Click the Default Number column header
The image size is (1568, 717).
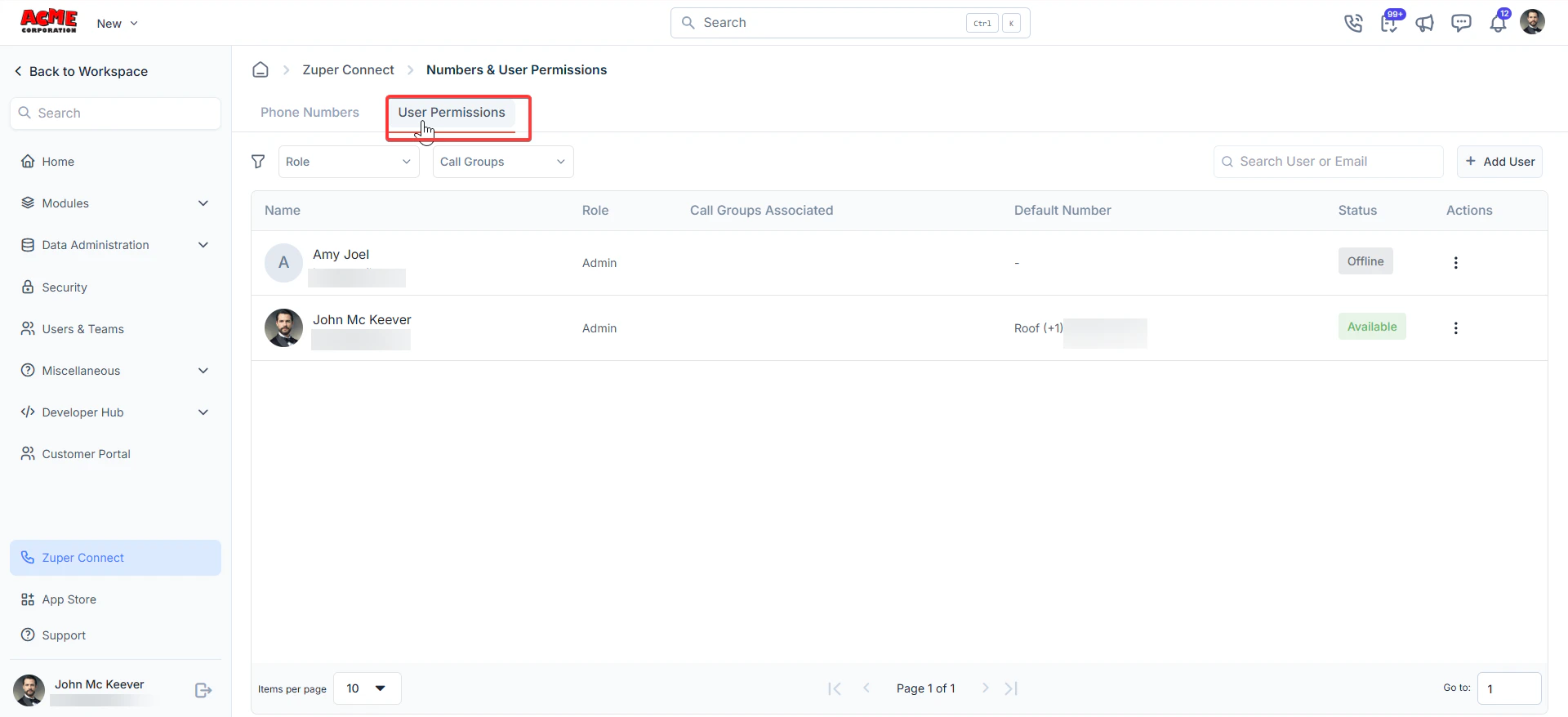click(1062, 211)
